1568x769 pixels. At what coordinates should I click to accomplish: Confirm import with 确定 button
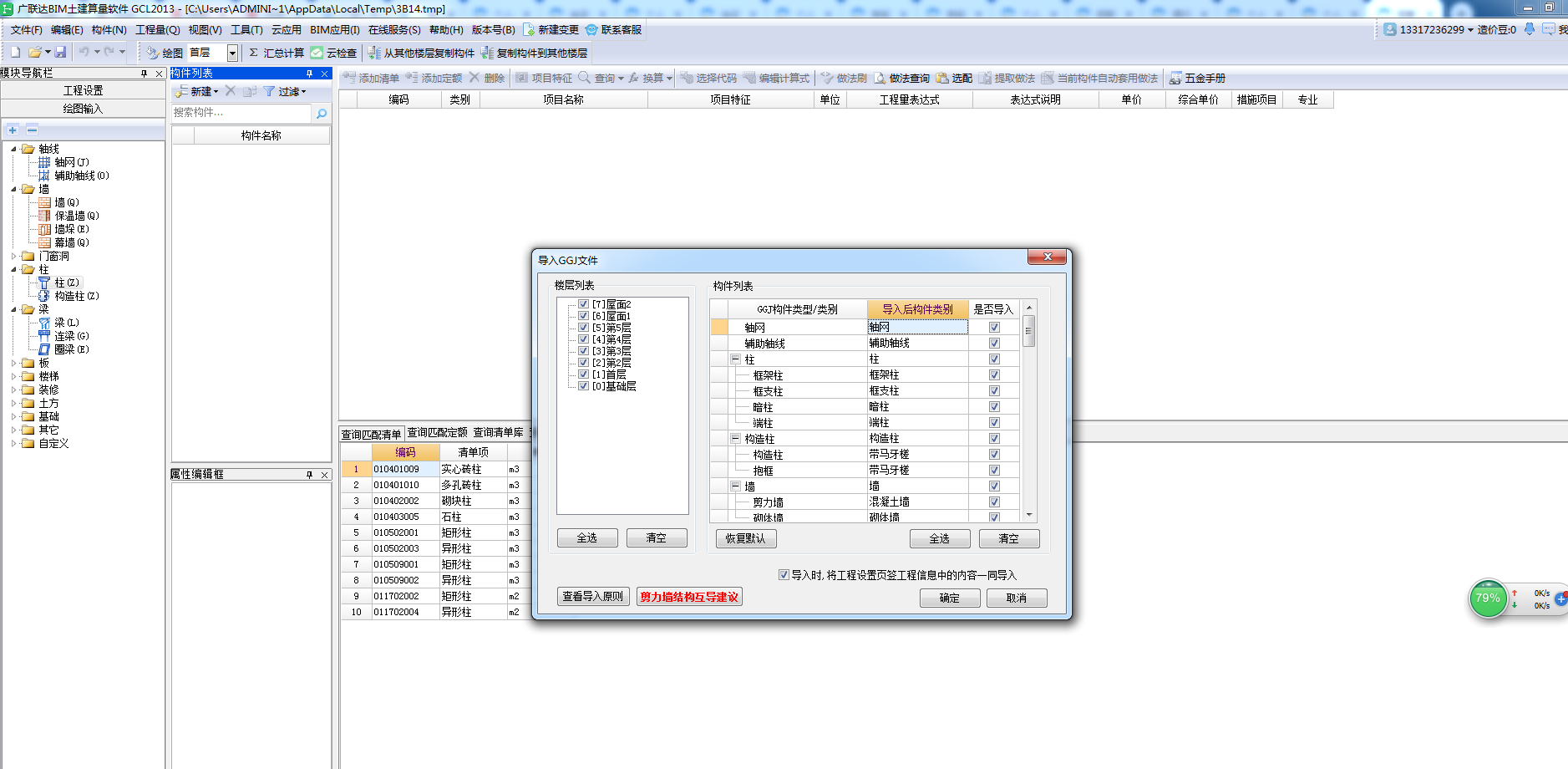(950, 598)
